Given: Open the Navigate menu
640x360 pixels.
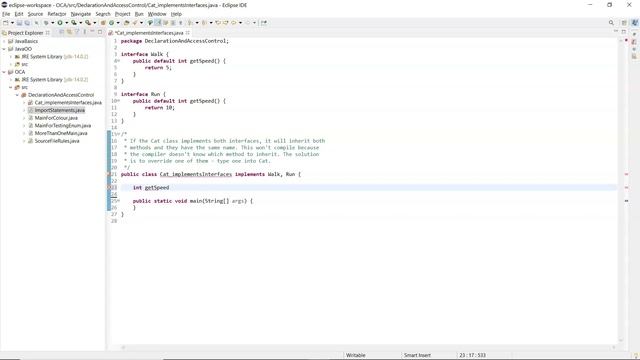Looking at the screenshot, I should (81, 14).
